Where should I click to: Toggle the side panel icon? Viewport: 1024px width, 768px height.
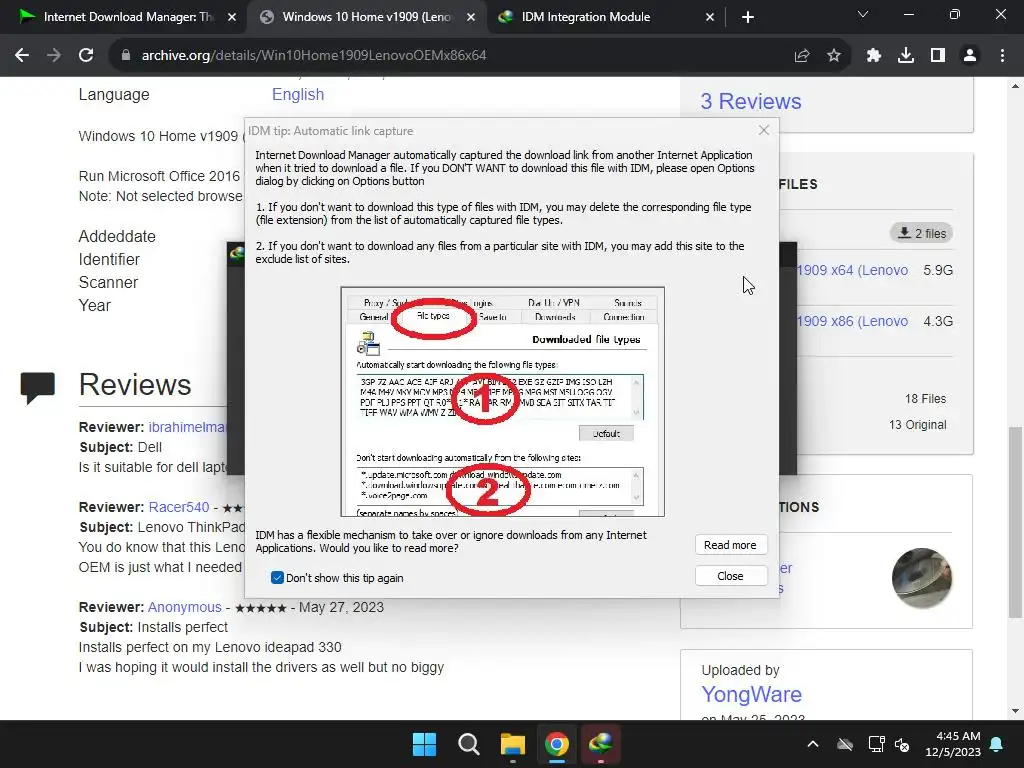(938, 56)
